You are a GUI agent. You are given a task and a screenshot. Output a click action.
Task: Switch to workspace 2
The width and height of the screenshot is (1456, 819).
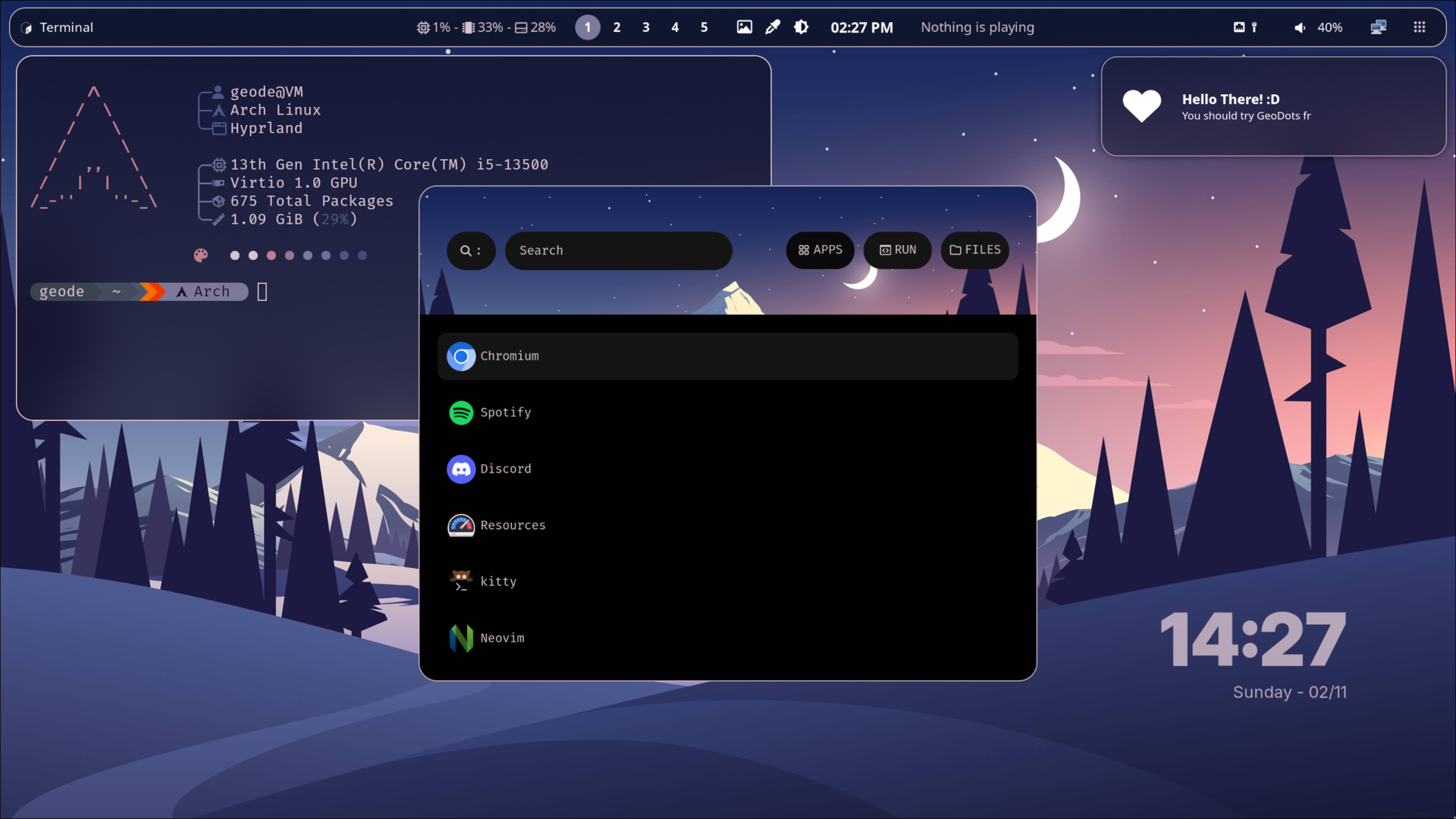click(617, 27)
